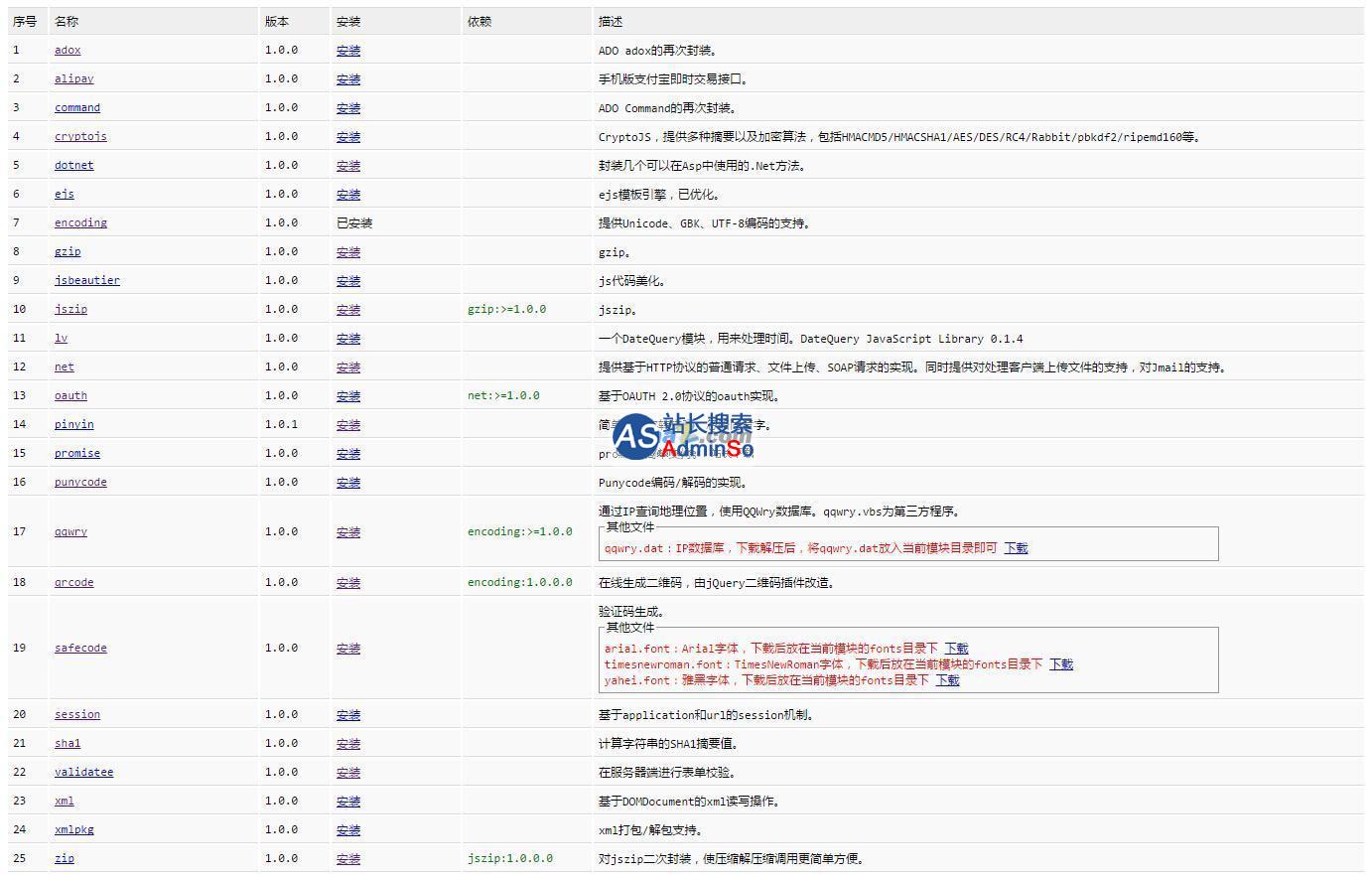Install the dotnet module
This screenshot has width=1372, height=879.
[348, 165]
